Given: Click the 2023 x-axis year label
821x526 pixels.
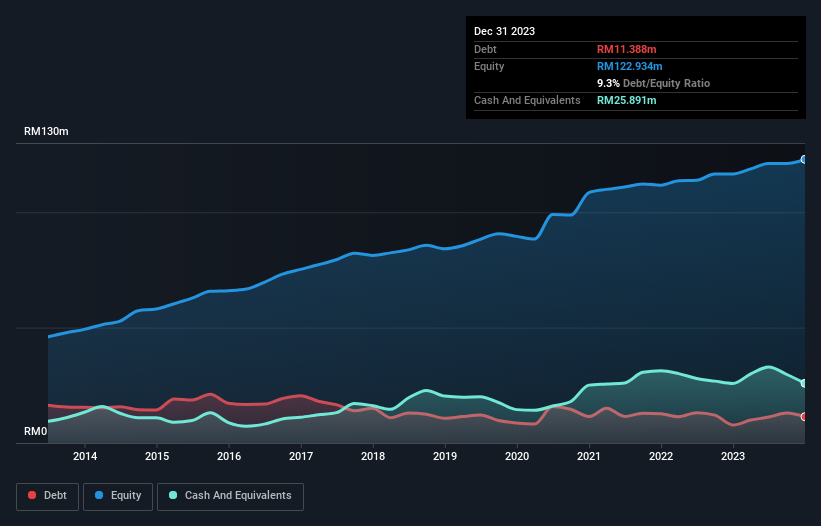Looking at the screenshot, I should click(733, 456).
